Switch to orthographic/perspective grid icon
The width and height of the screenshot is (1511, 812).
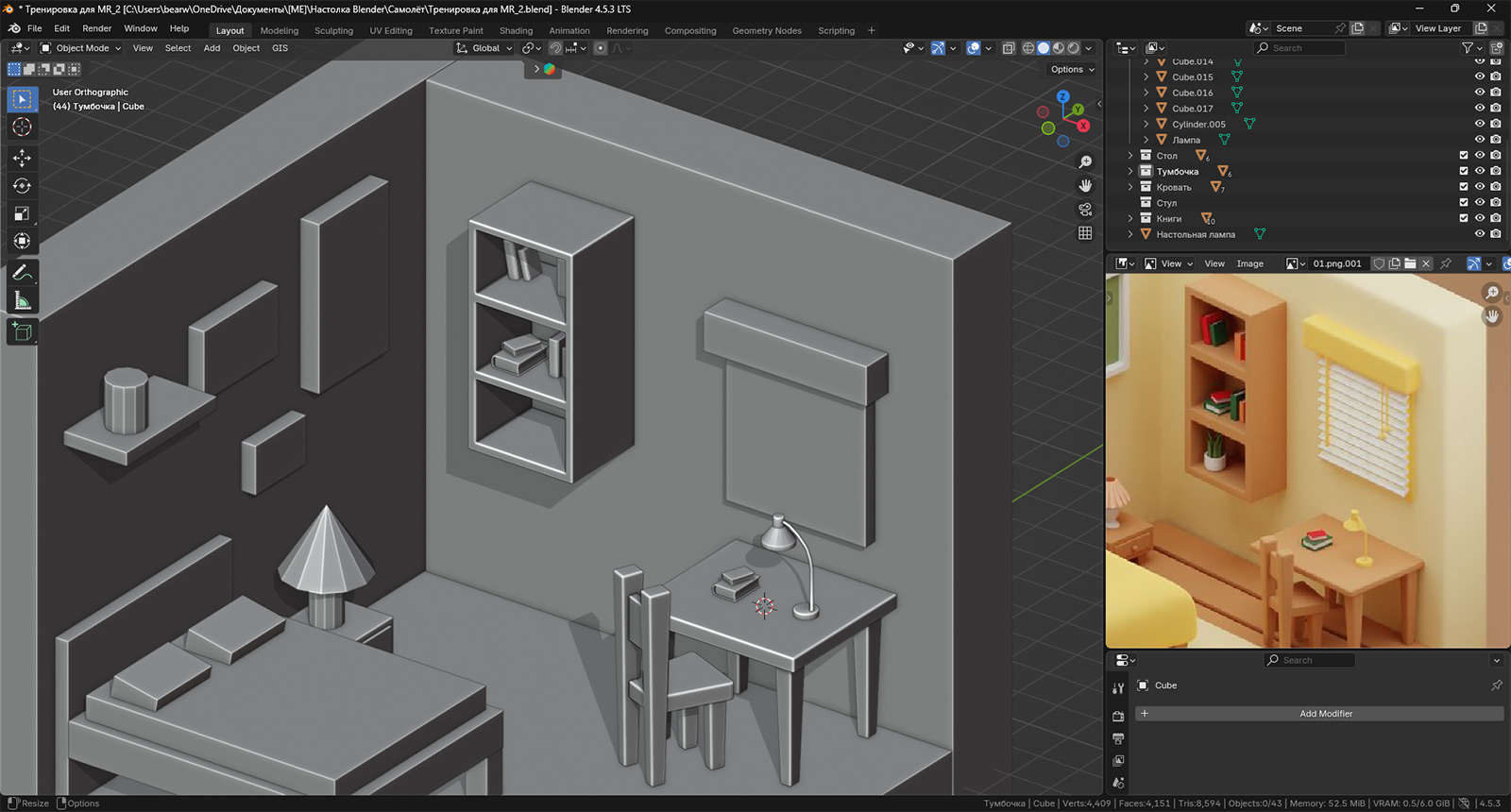[x=1085, y=233]
